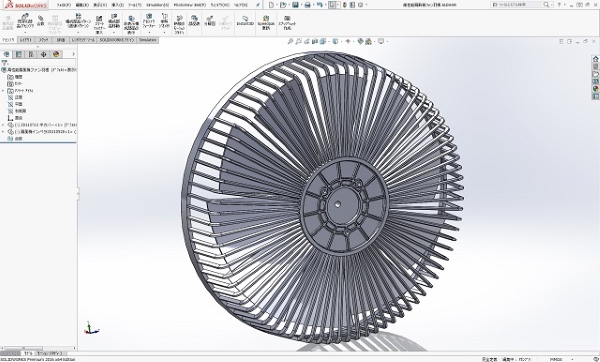Open the Simulation menu in menu bar

[x=157, y=5]
